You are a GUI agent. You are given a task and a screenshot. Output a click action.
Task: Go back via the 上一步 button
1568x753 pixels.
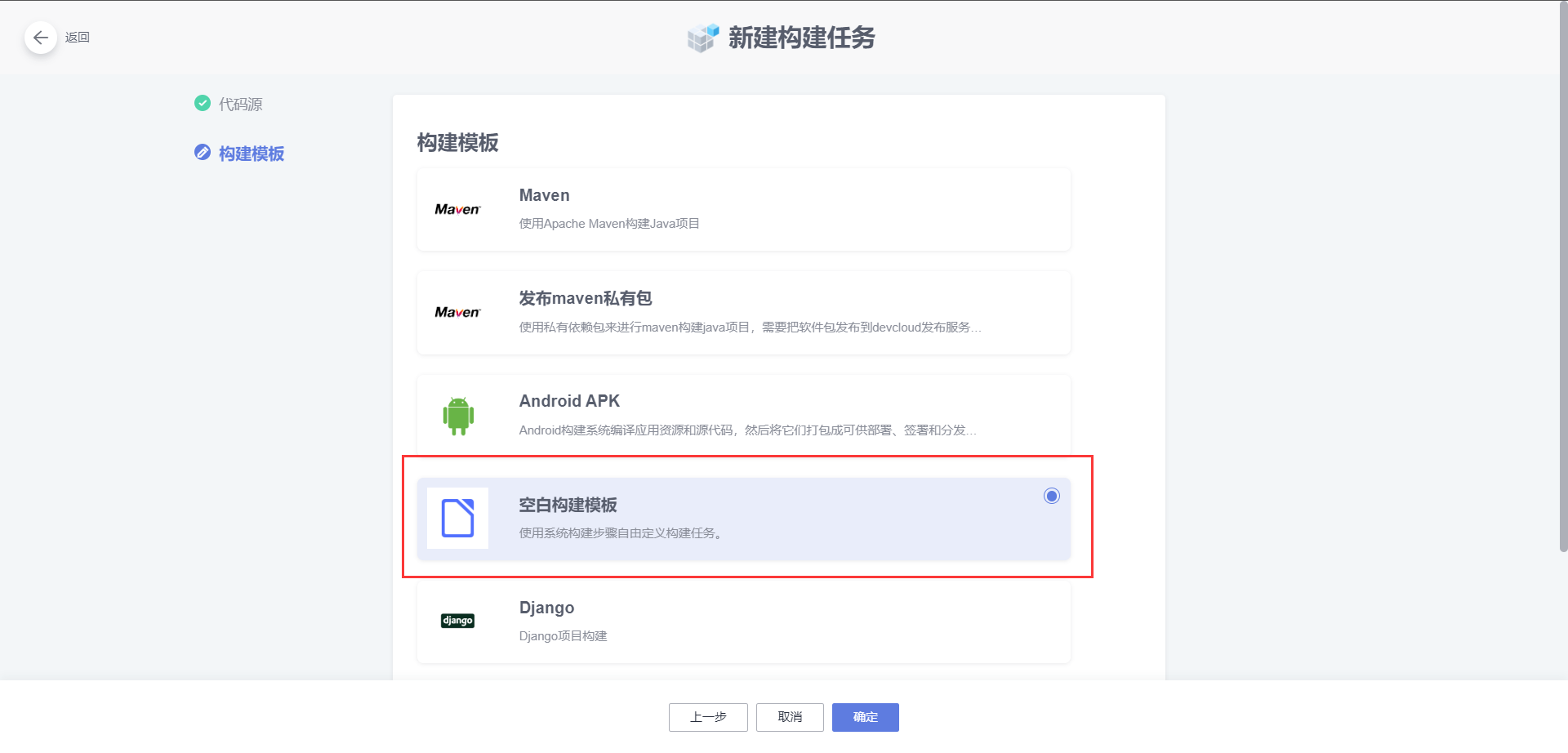pyautogui.click(x=707, y=717)
